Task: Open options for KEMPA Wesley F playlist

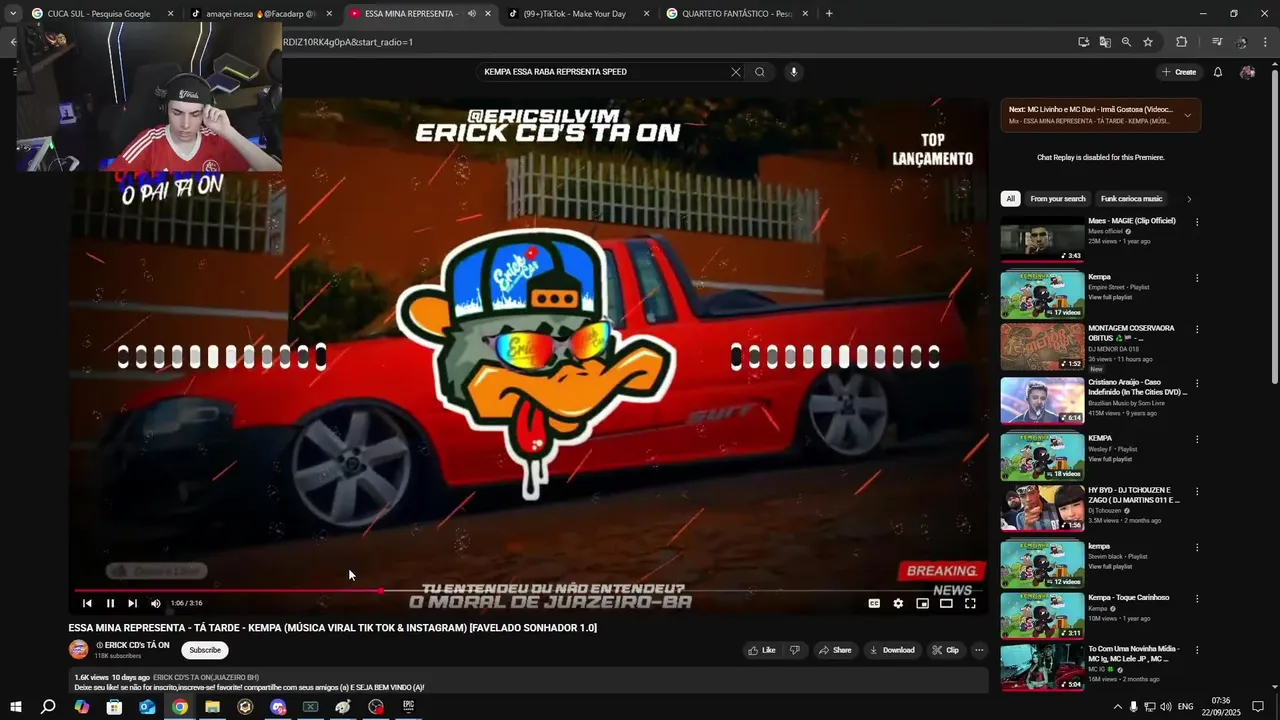Action: tap(1197, 439)
